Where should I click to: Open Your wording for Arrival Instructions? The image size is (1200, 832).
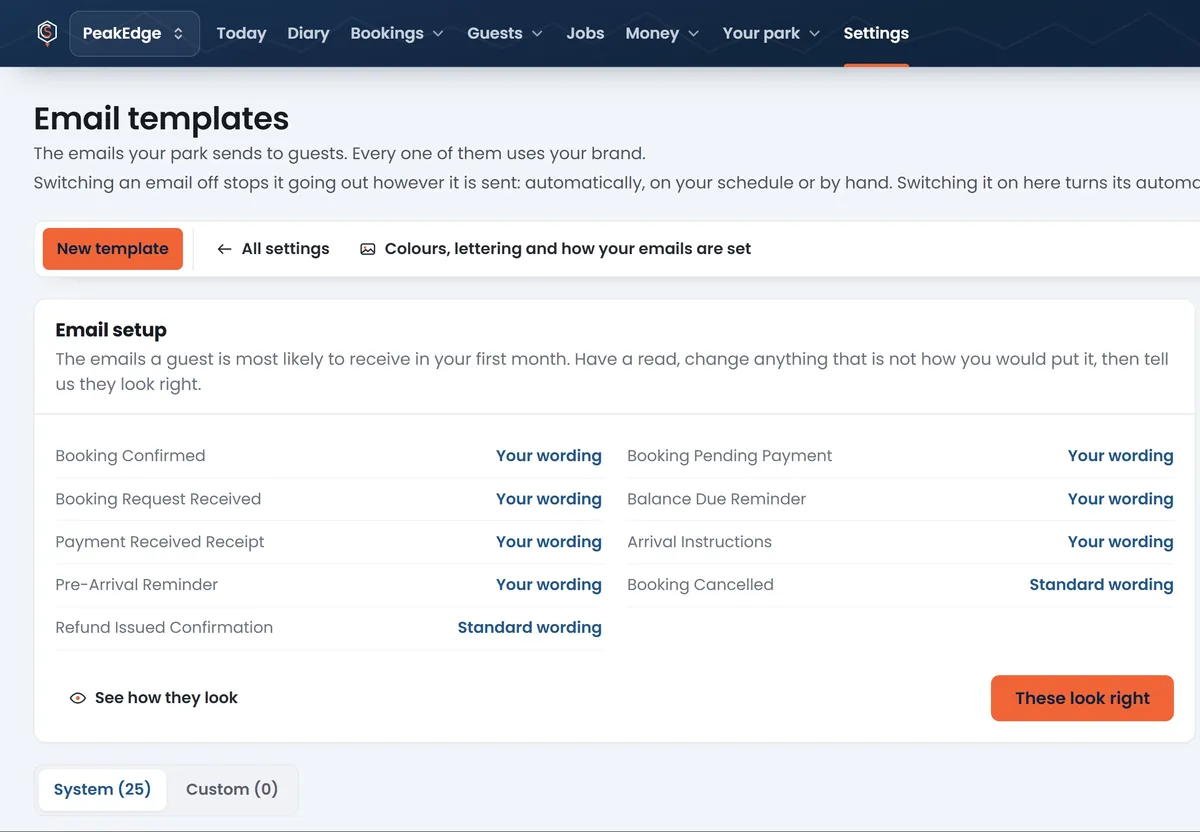(x=1121, y=542)
